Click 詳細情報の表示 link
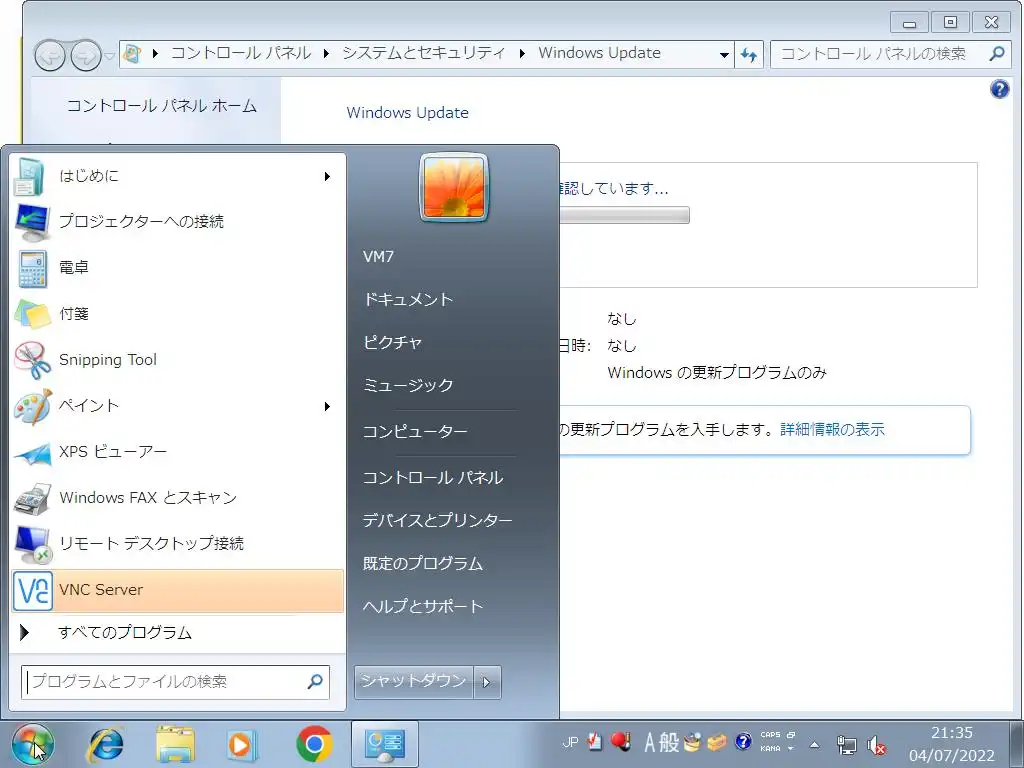Image resolution: width=1024 pixels, height=768 pixels. point(833,430)
